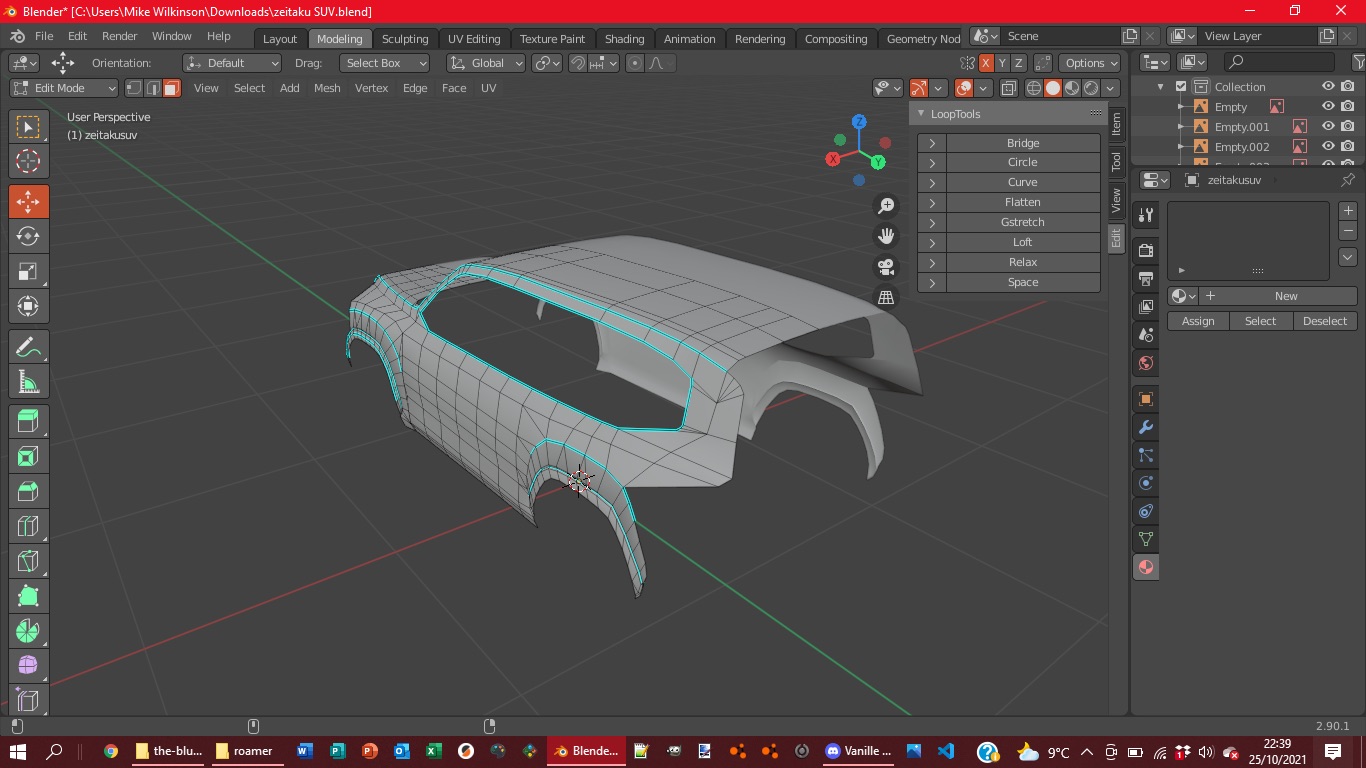The image size is (1366, 768).
Task: Select the Spin tool
Action: [x=28, y=632]
